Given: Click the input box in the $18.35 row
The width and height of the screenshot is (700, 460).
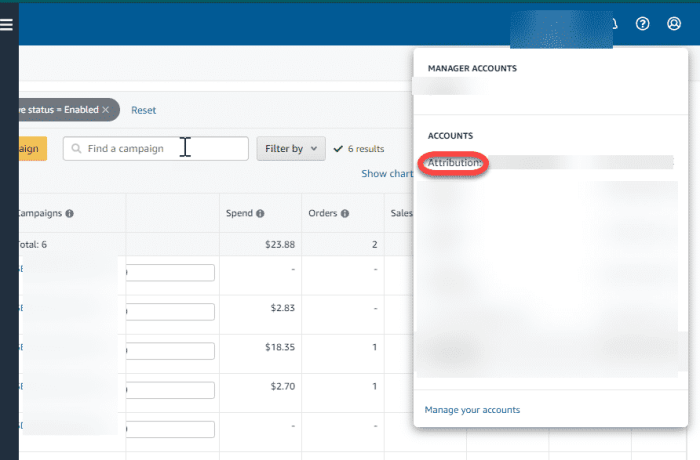Looking at the screenshot, I should 168,350.
